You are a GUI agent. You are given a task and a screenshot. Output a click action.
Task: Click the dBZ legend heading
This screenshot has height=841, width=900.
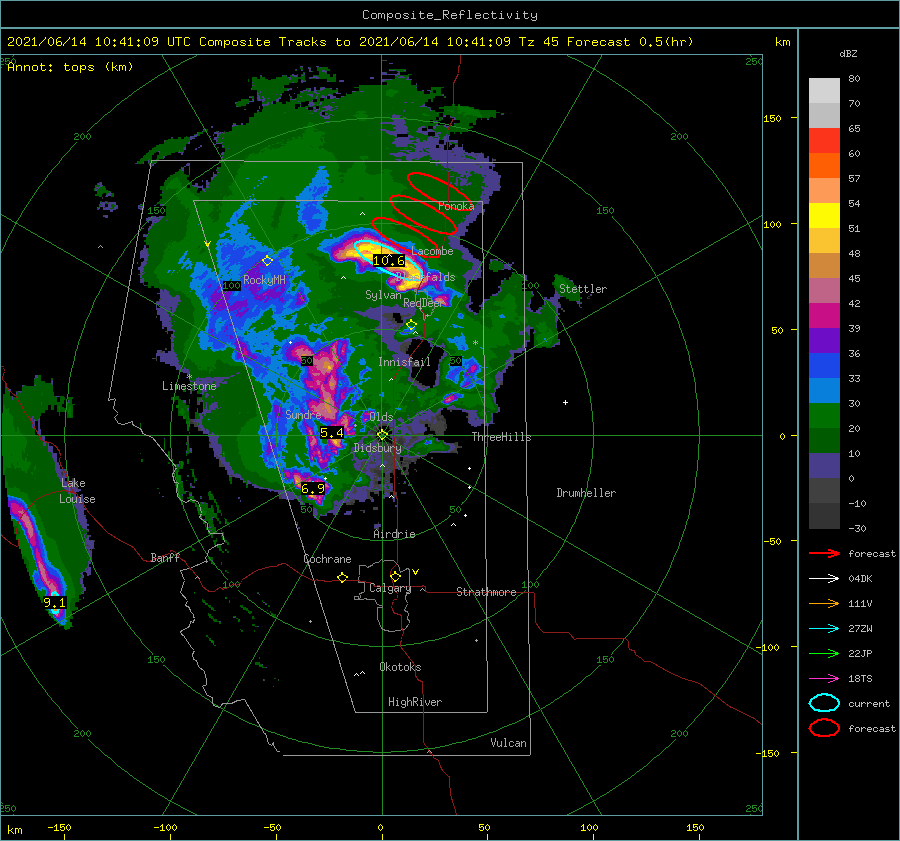pyautogui.click(x=848, y=54)
